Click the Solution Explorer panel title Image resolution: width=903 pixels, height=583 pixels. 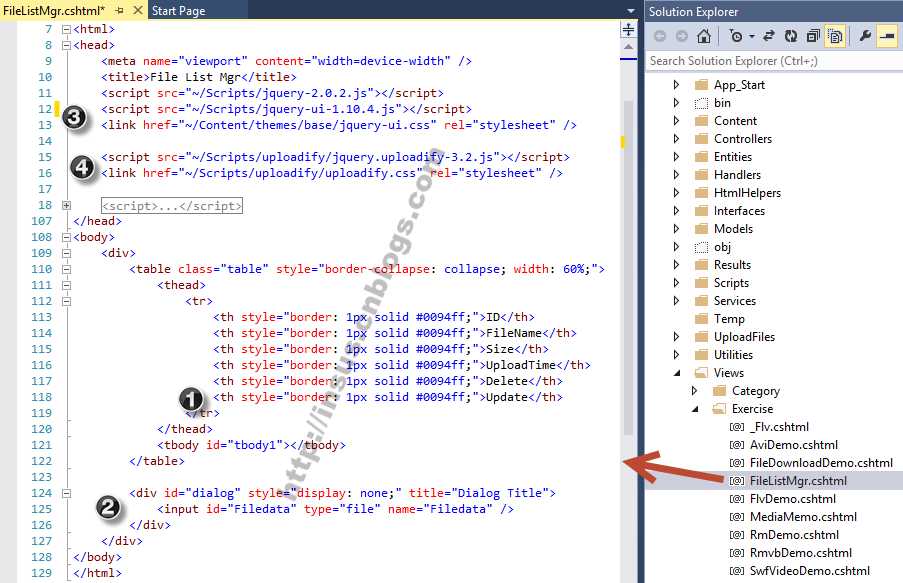693,12
